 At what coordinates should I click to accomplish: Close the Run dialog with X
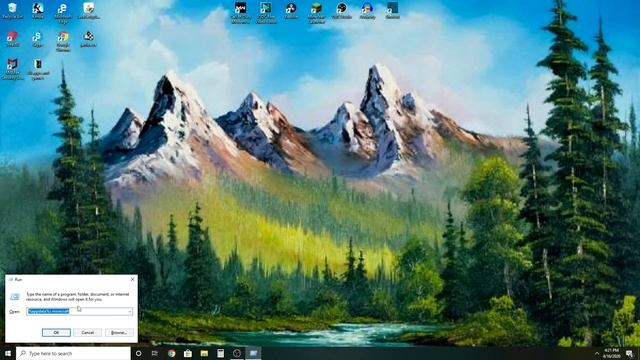pyautogui.click(x=132, y=279)
